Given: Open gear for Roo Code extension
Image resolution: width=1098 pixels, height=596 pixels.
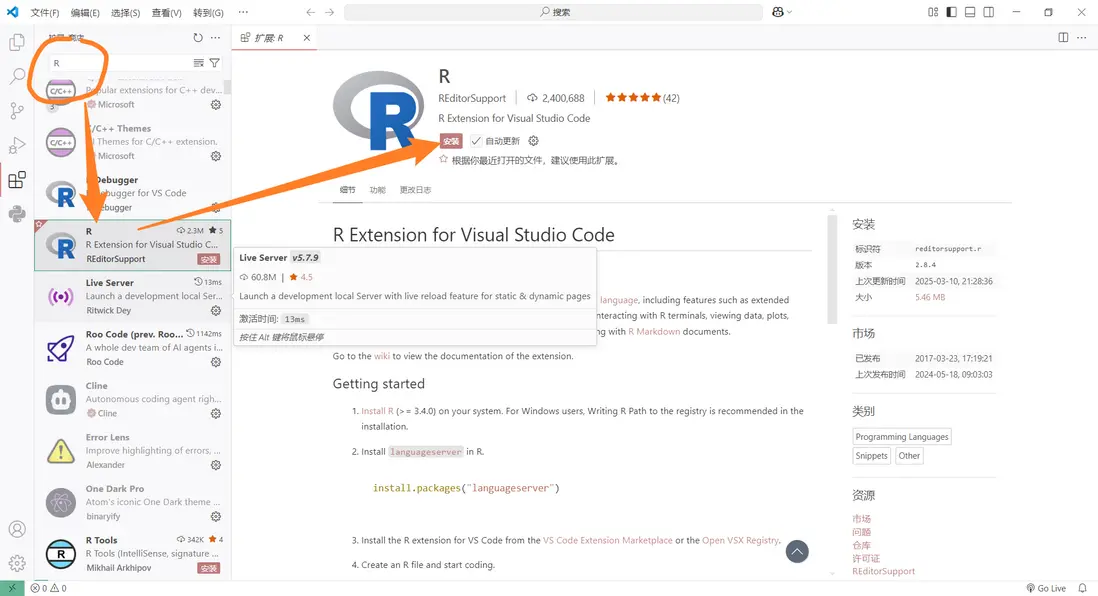Looking at the screenshot, I should (216, 362).
